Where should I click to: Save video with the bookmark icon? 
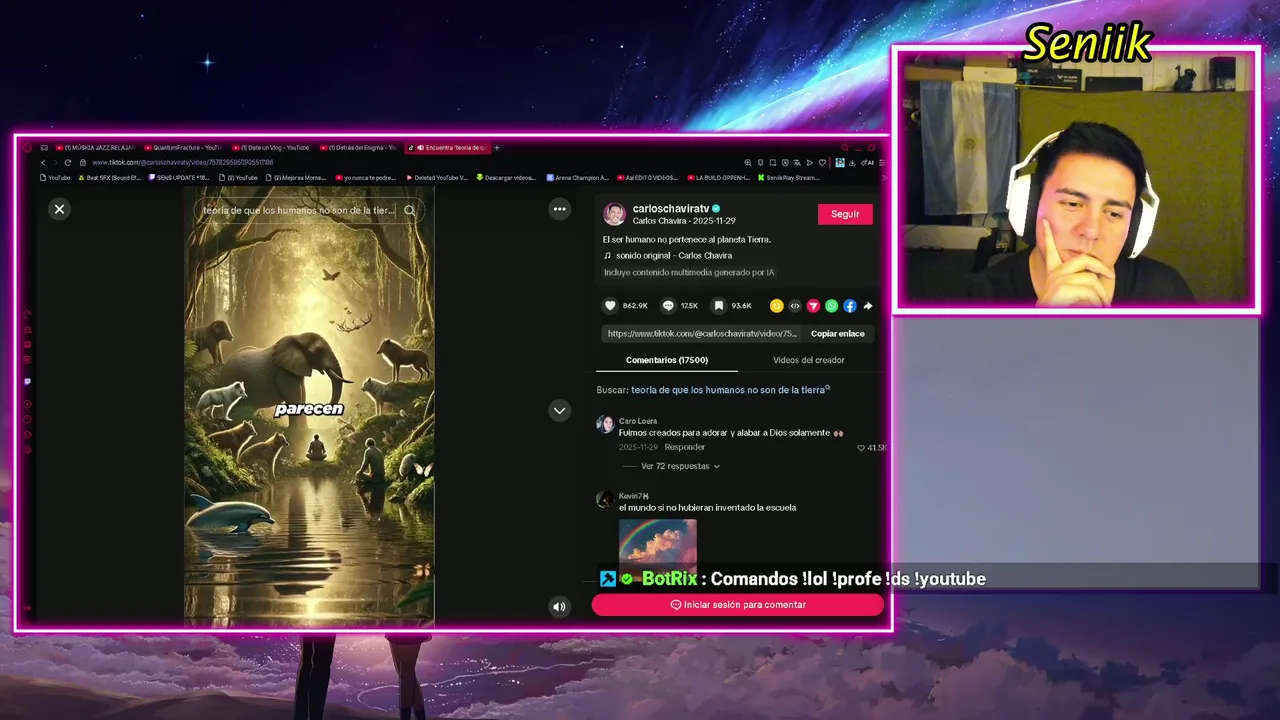(718, 306)
